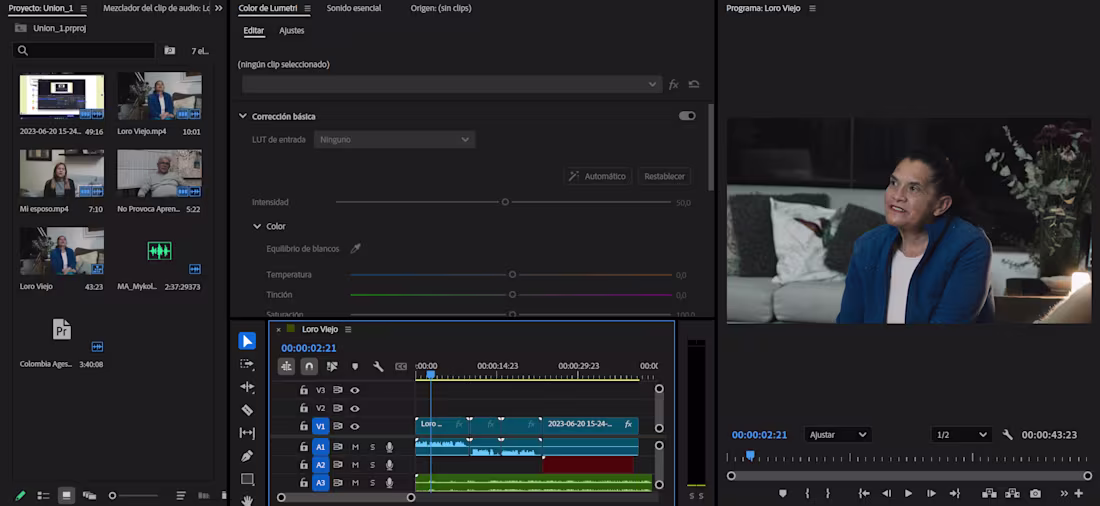
Task: Open the Ajustar zoom level dropdown
Action: (837, 435)
